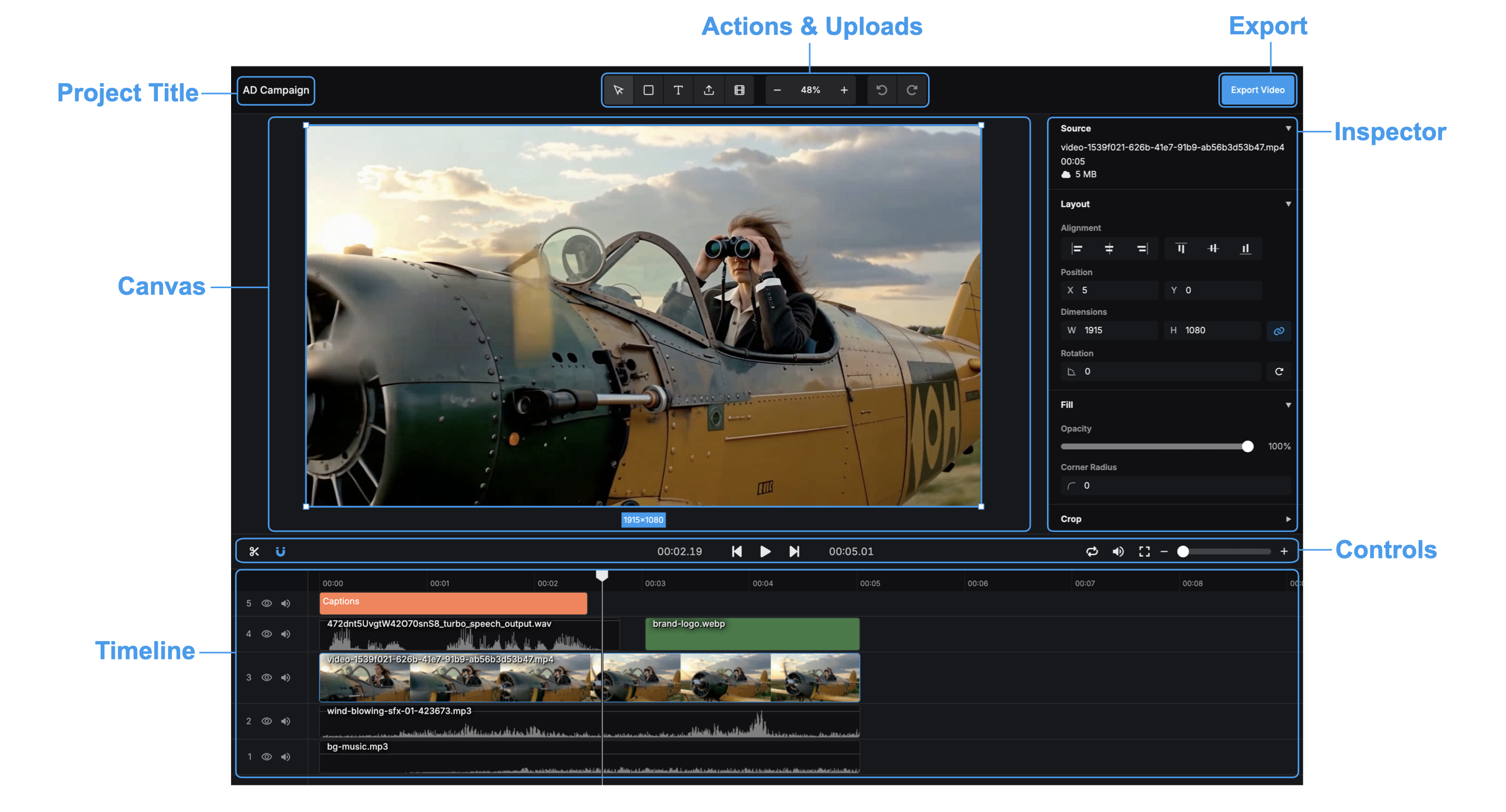This screenshot has width=1506, height=812.
Task: Activate the Text tool
Action: click(x=678, y=90)
